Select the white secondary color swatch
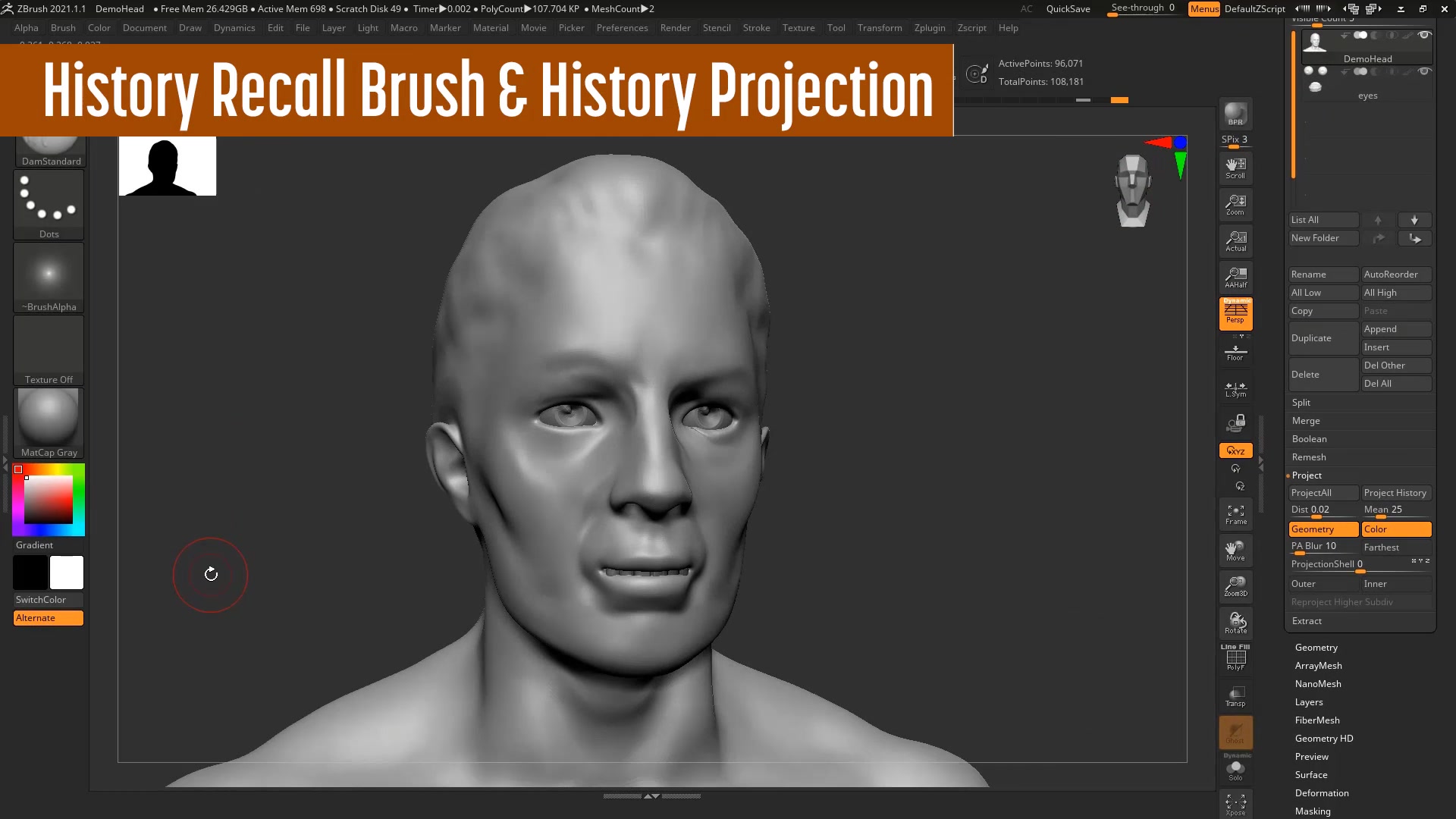Image resolution: width=1456 pixels, height=819 pixels. (x=67, y=573)
